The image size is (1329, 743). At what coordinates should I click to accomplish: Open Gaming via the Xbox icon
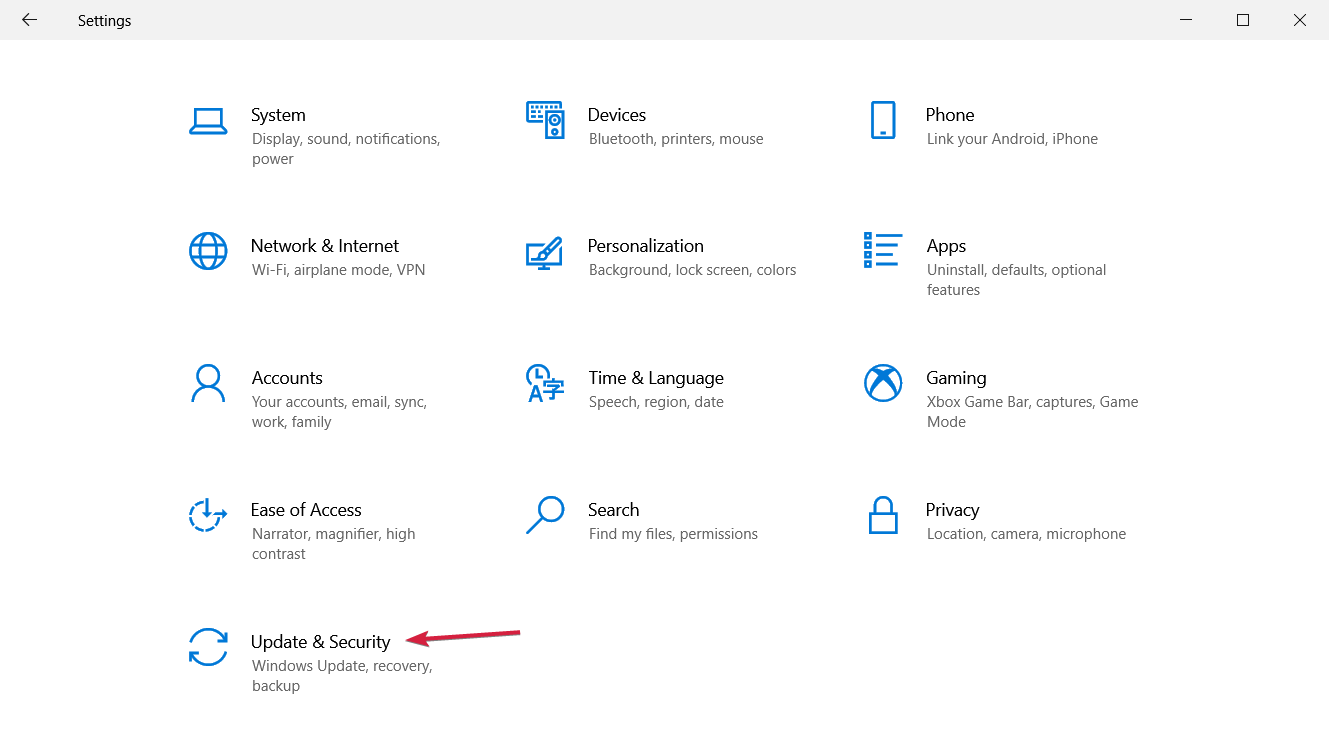(883, 383)
